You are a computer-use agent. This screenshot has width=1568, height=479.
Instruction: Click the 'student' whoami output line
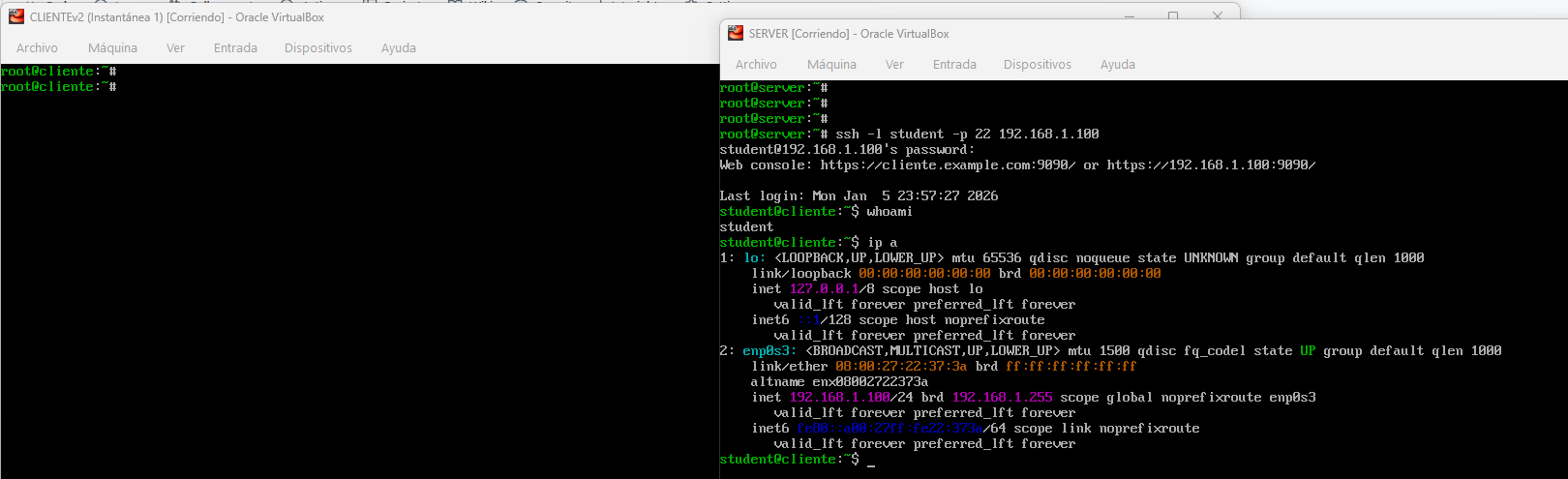coord(747,226)
